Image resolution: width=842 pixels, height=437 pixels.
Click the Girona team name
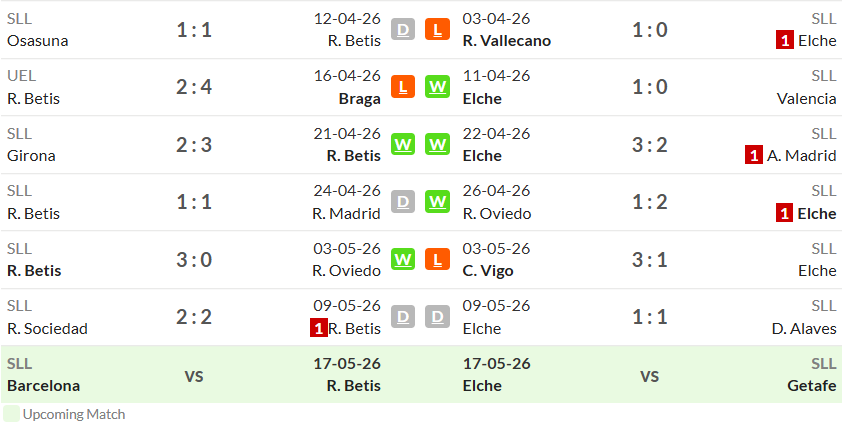[x=31, y=156]
